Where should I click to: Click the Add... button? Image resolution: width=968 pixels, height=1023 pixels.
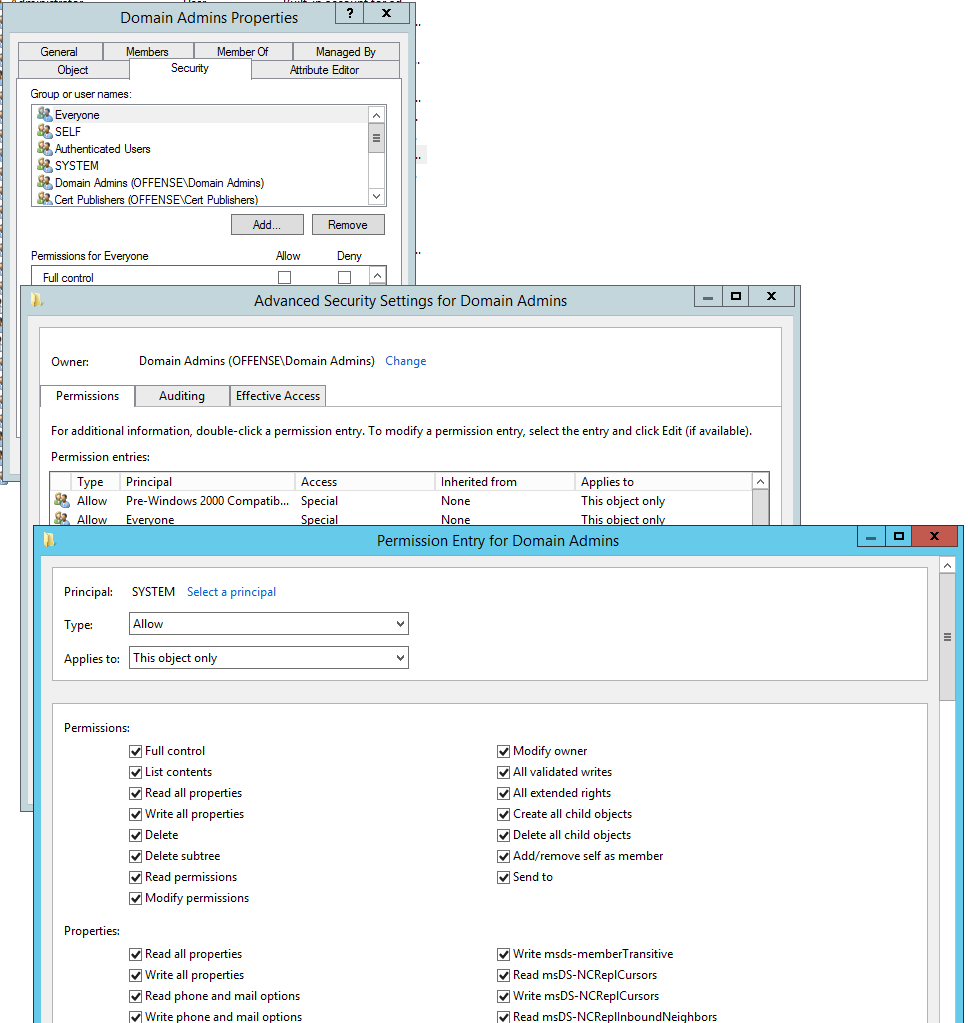[267, 225]
